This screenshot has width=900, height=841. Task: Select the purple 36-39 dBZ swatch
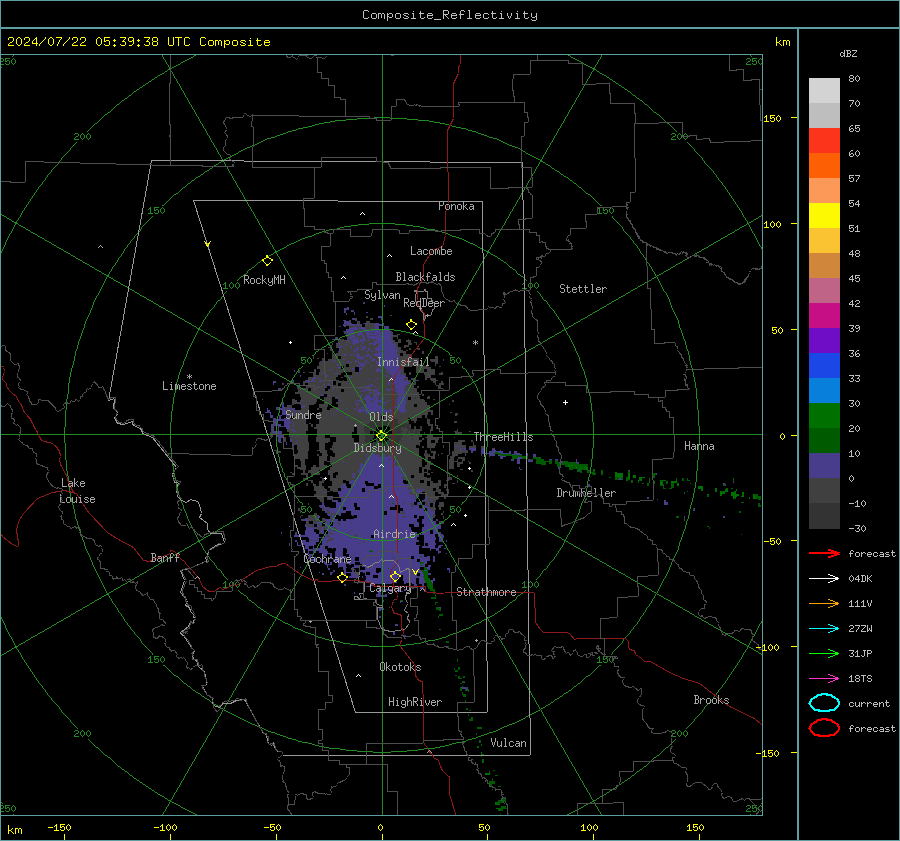click(824, 340)
